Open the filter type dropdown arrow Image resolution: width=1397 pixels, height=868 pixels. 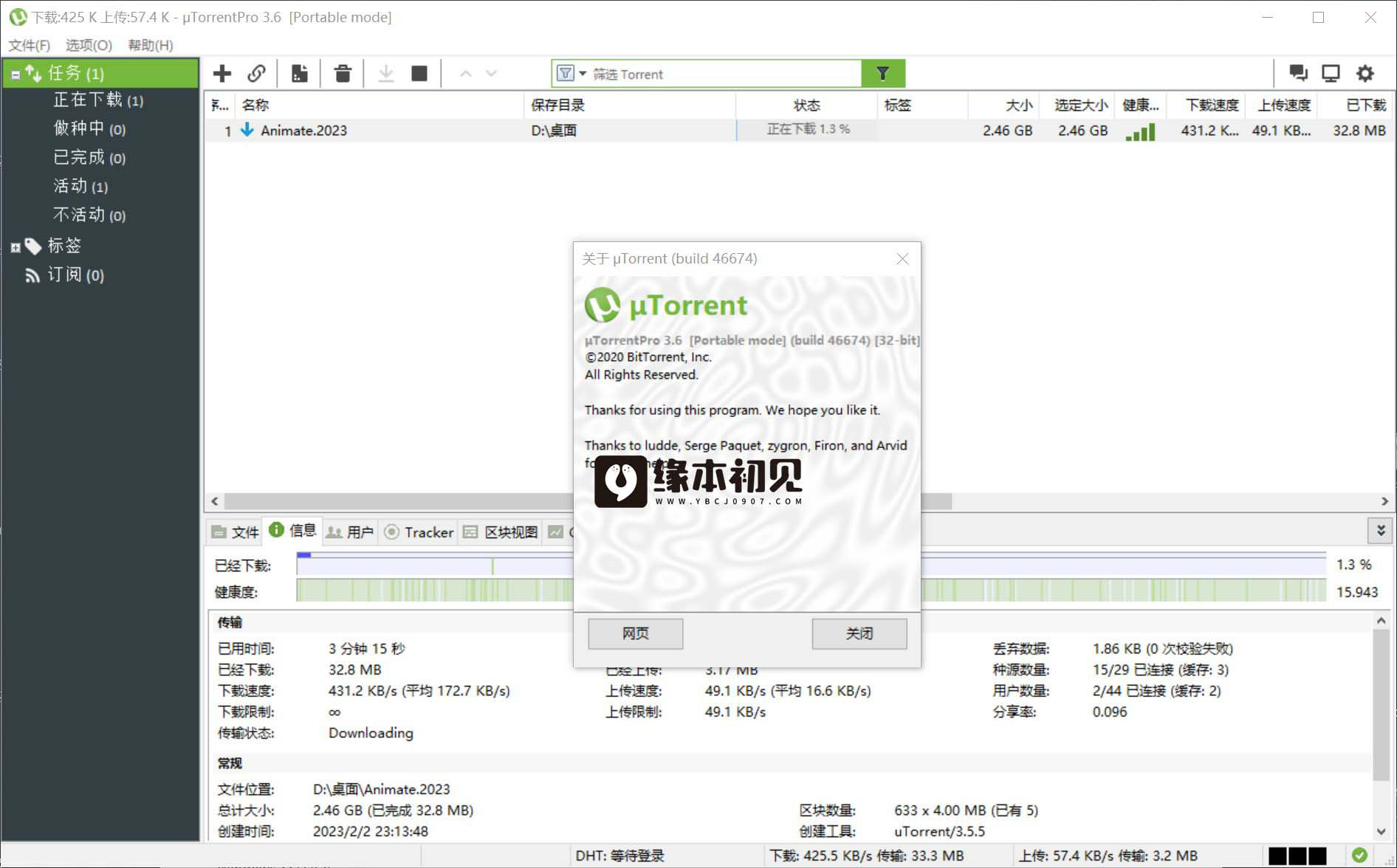[x=583, y=74]
